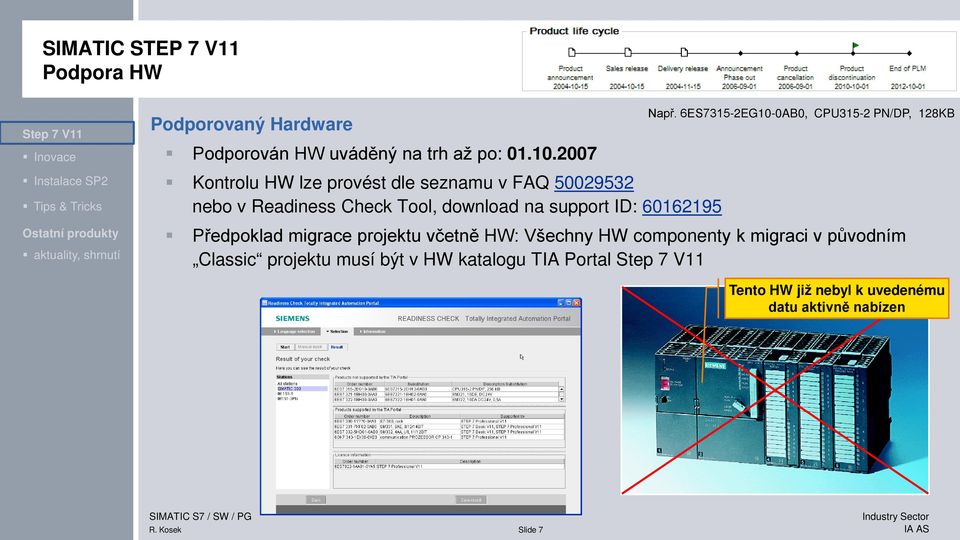
Task: Select the Announcement Phase out timeline dot
Action: click(x=740, y=53)
